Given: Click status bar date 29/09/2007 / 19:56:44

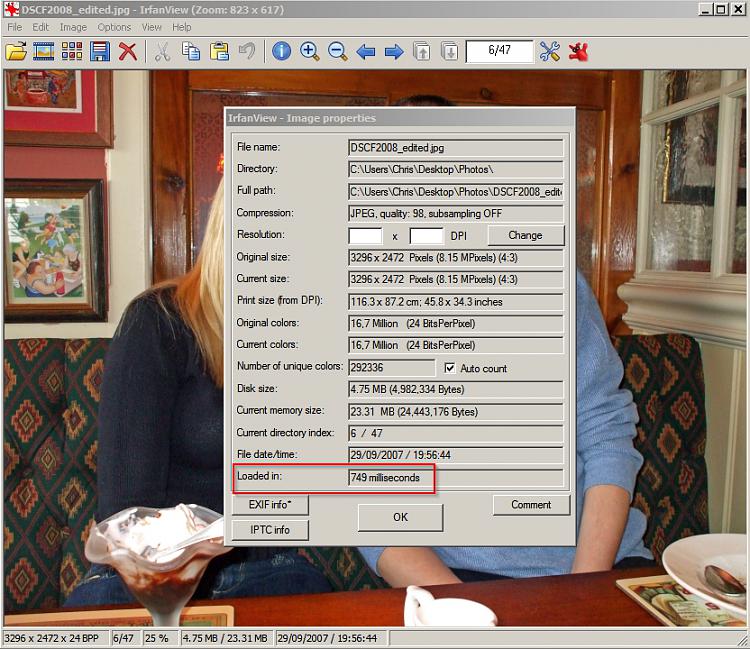Looking at the screenshot, I should (332, 638).
